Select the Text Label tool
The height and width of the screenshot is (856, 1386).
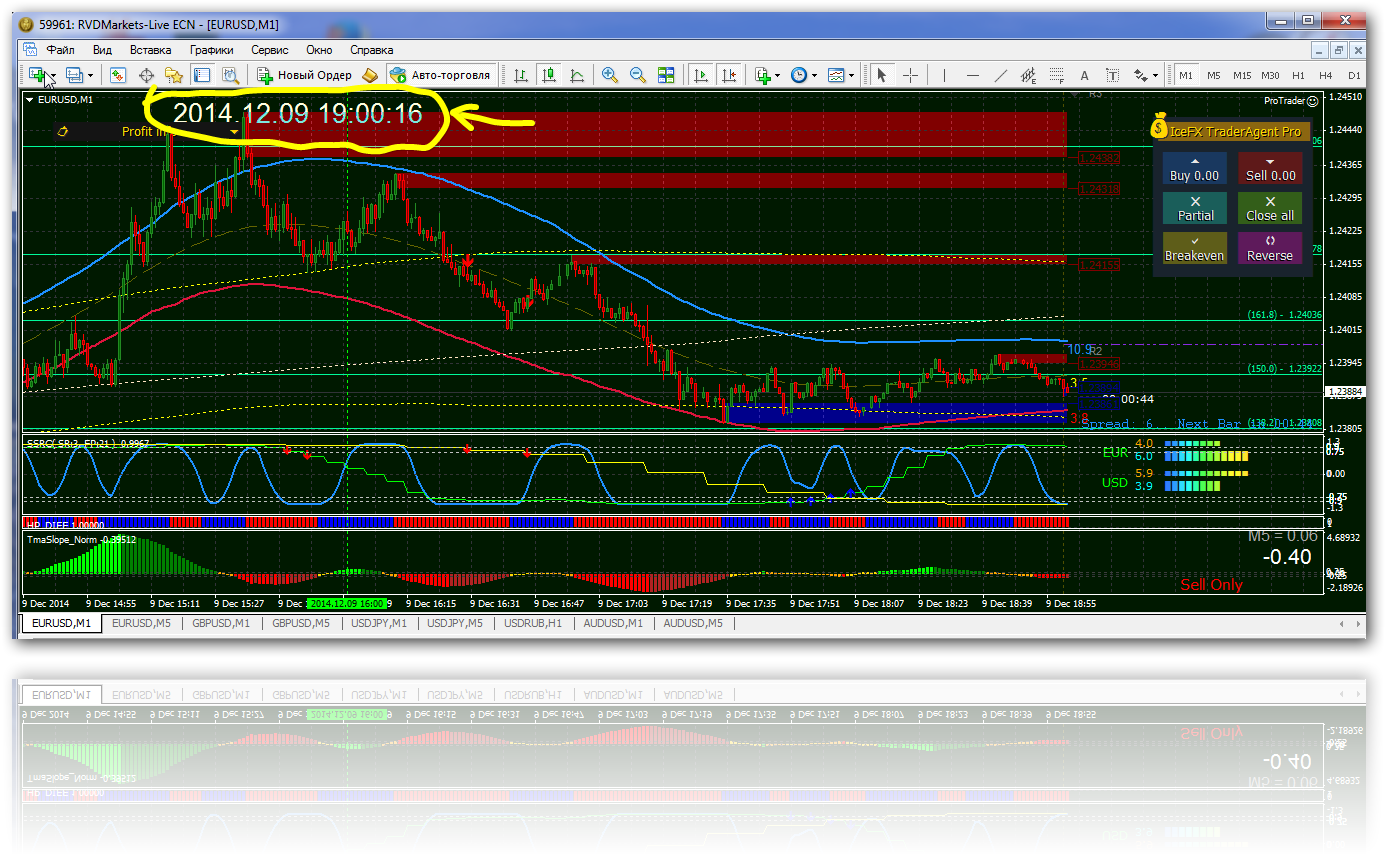point(1112,75)
